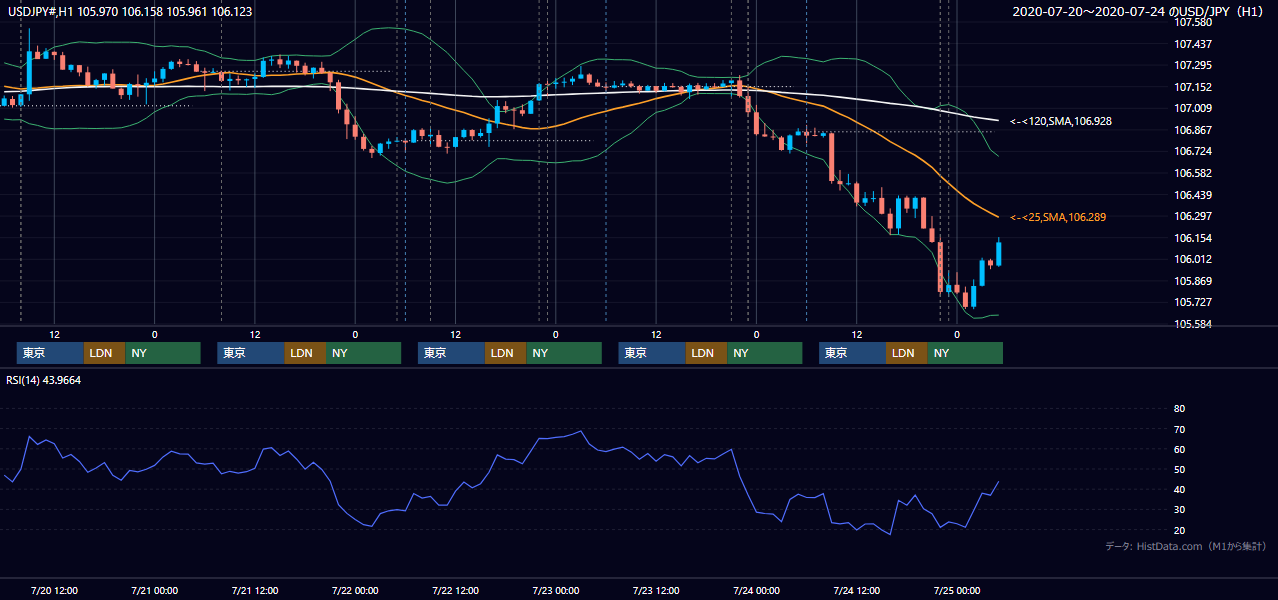Click the 東京 session block for 7/20
This screenshot has width=1278, height=600.
(x=50, y=353)
